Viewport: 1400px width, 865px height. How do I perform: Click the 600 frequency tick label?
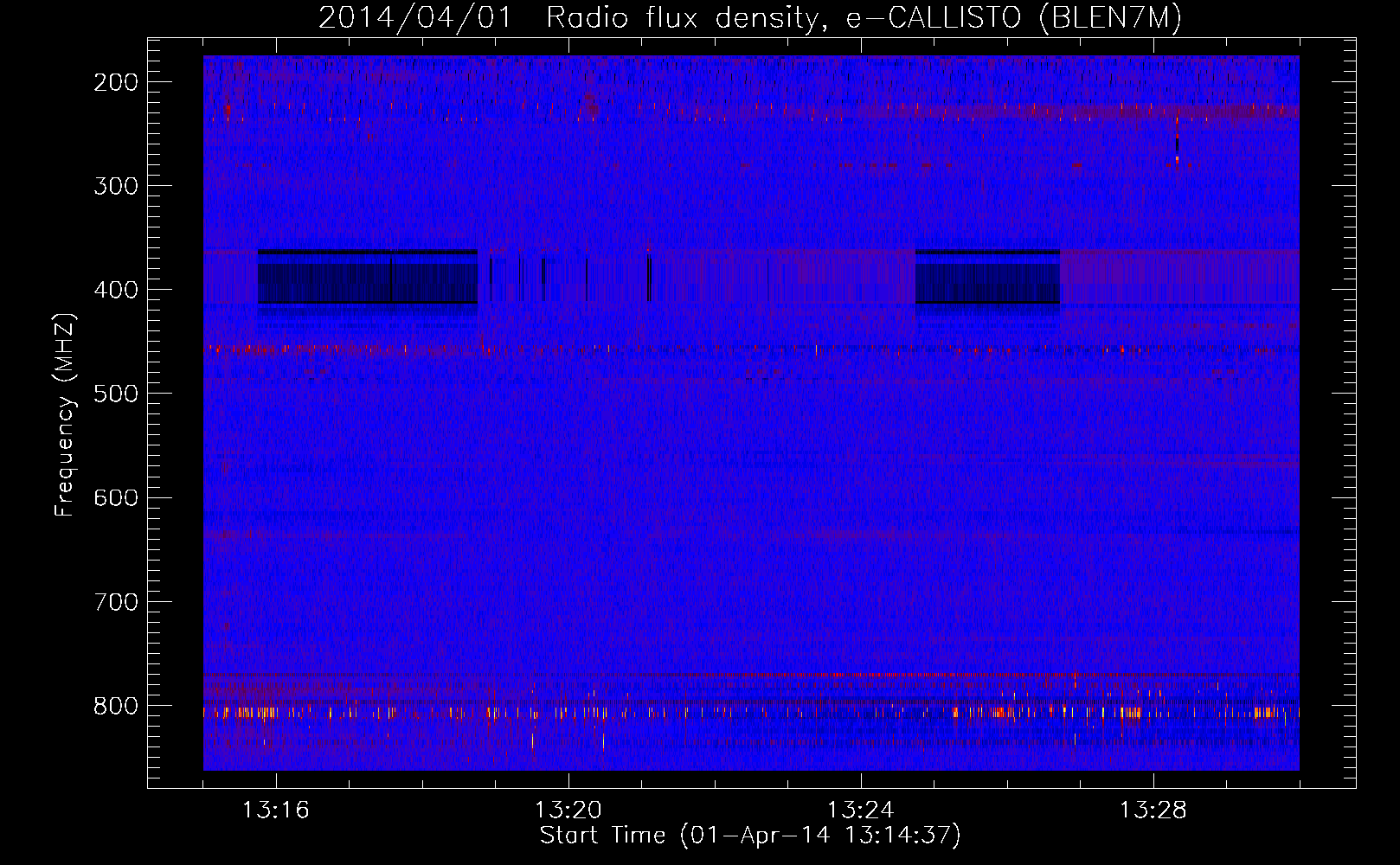coord(115,497)
